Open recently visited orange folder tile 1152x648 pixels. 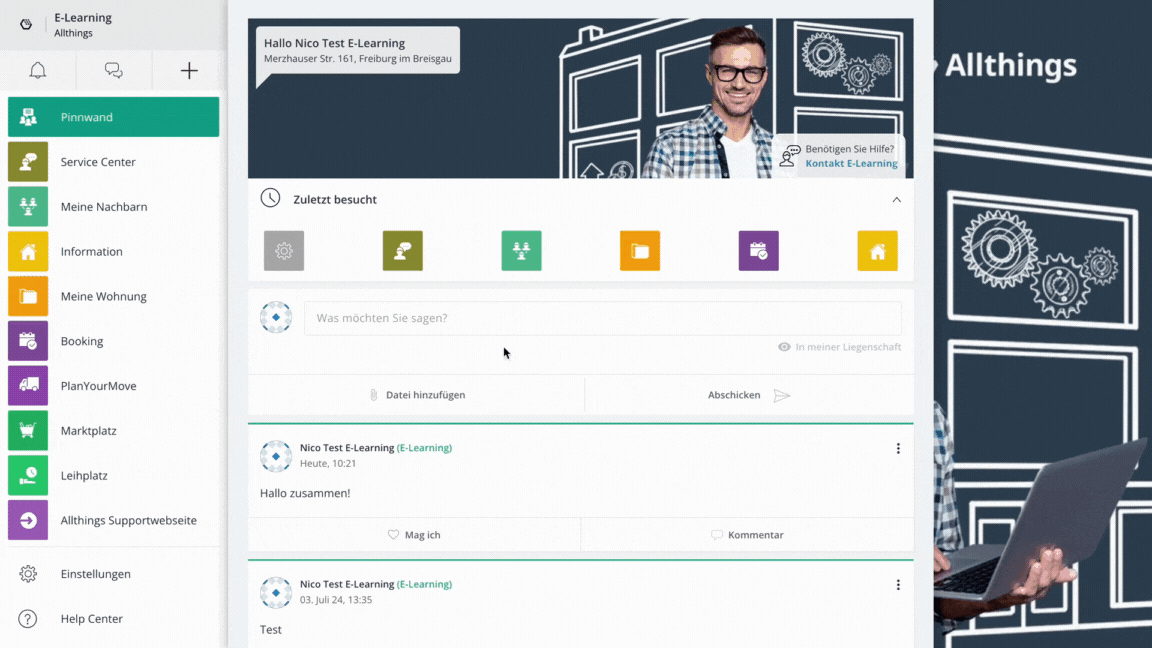coord(640,251)
